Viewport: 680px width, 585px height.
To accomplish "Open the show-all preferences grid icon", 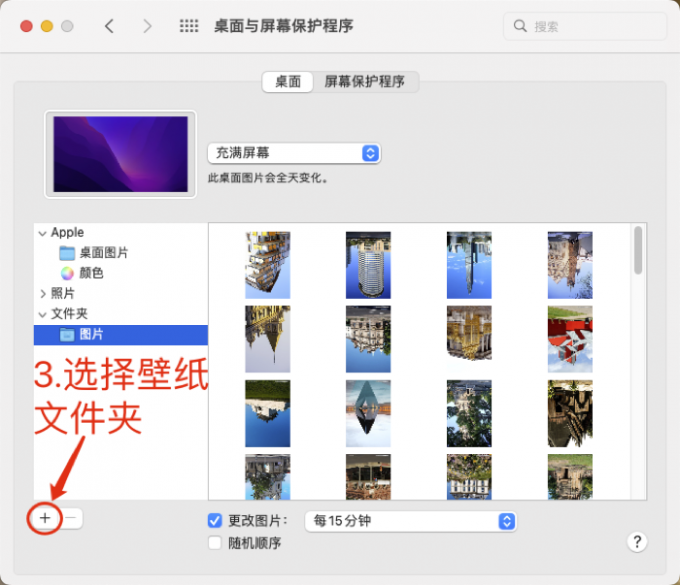I will point(189,26).
